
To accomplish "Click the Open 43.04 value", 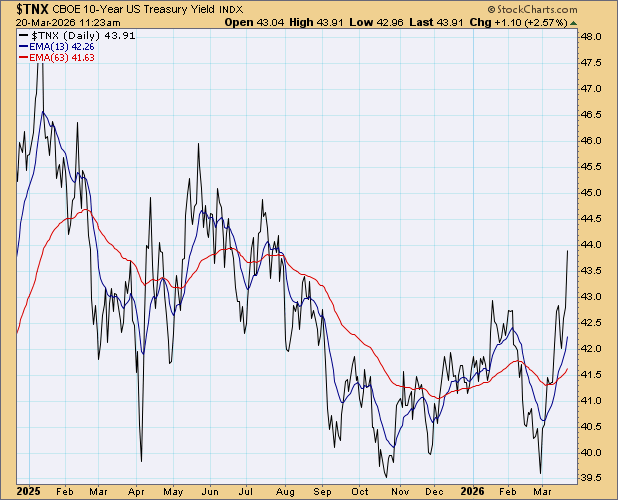I will (x=254, y=22).
